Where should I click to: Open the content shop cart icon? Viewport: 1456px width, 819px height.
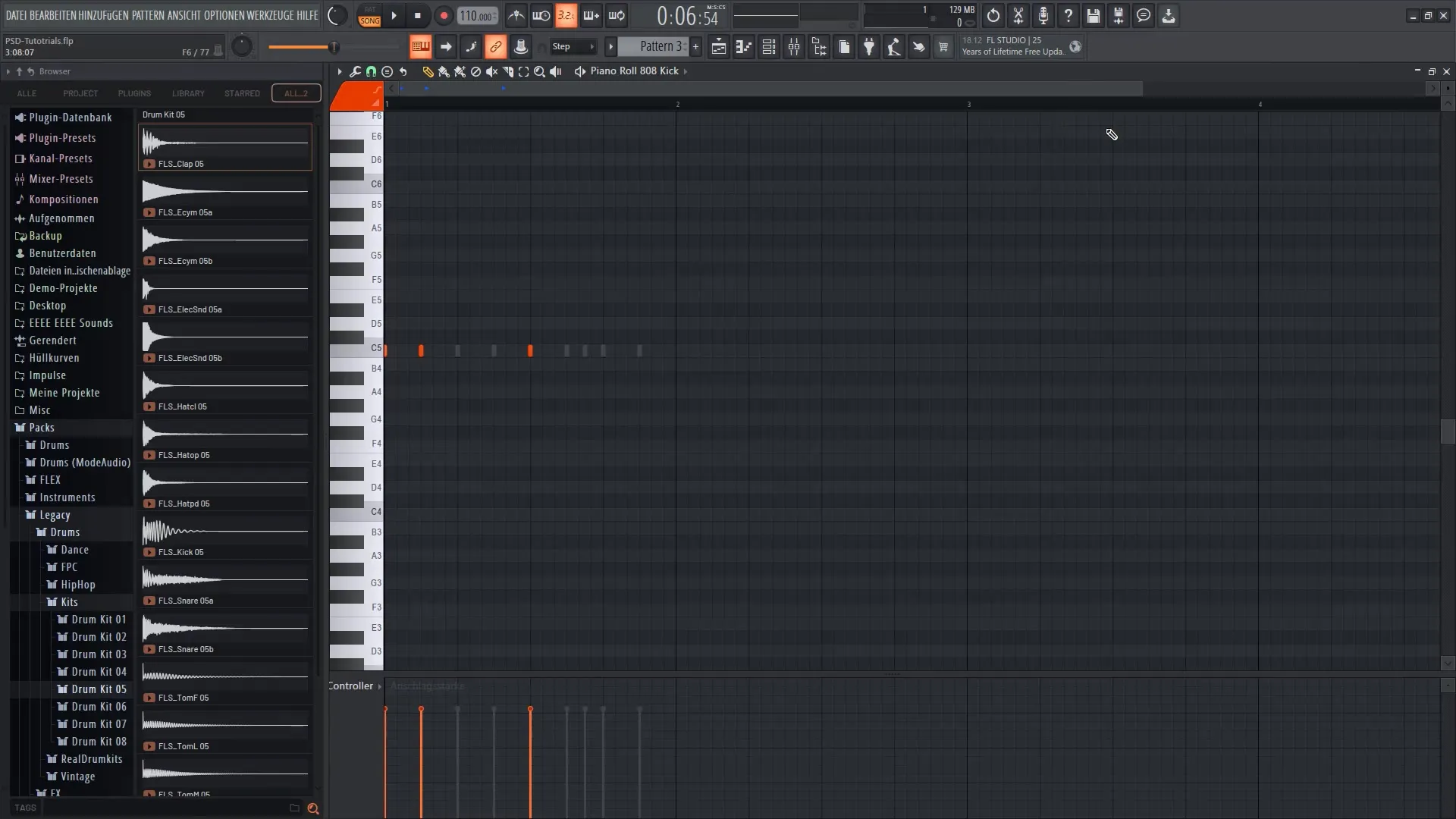[943, 47]
